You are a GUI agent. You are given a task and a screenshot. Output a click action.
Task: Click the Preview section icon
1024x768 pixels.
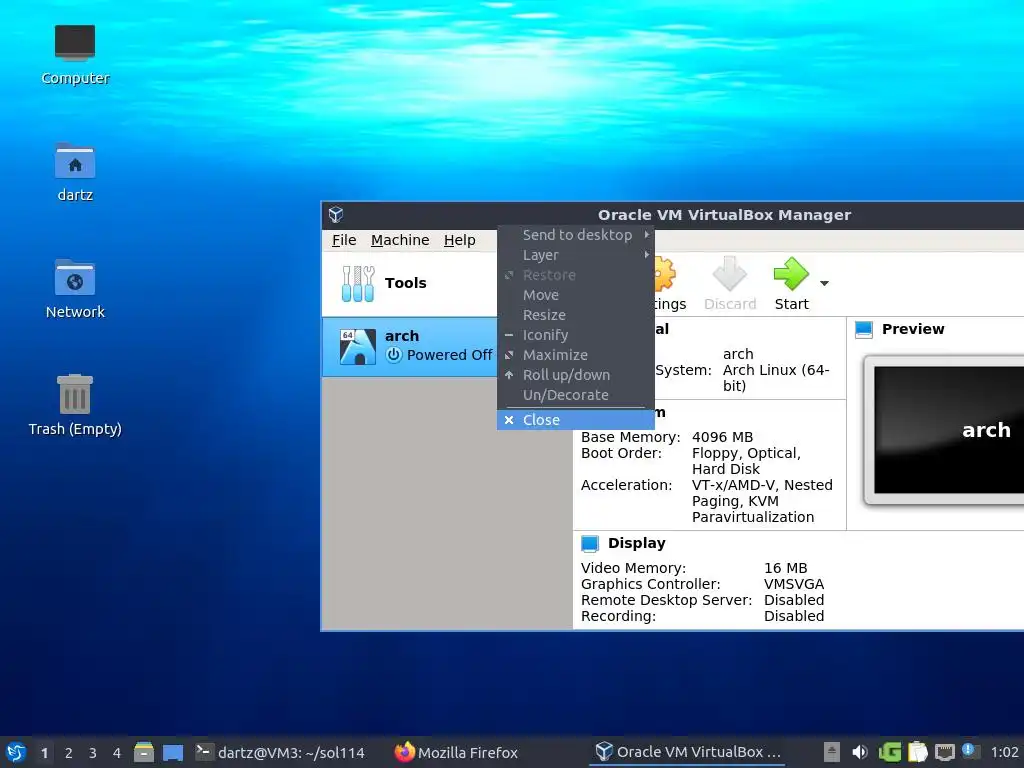tap(864, 329)
